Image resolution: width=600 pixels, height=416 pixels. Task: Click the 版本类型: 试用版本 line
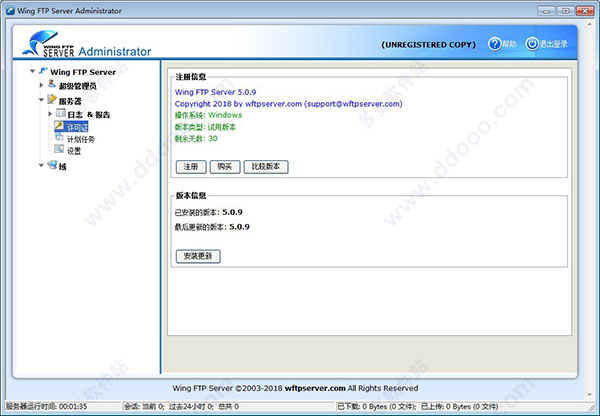(x=205, y=127)
